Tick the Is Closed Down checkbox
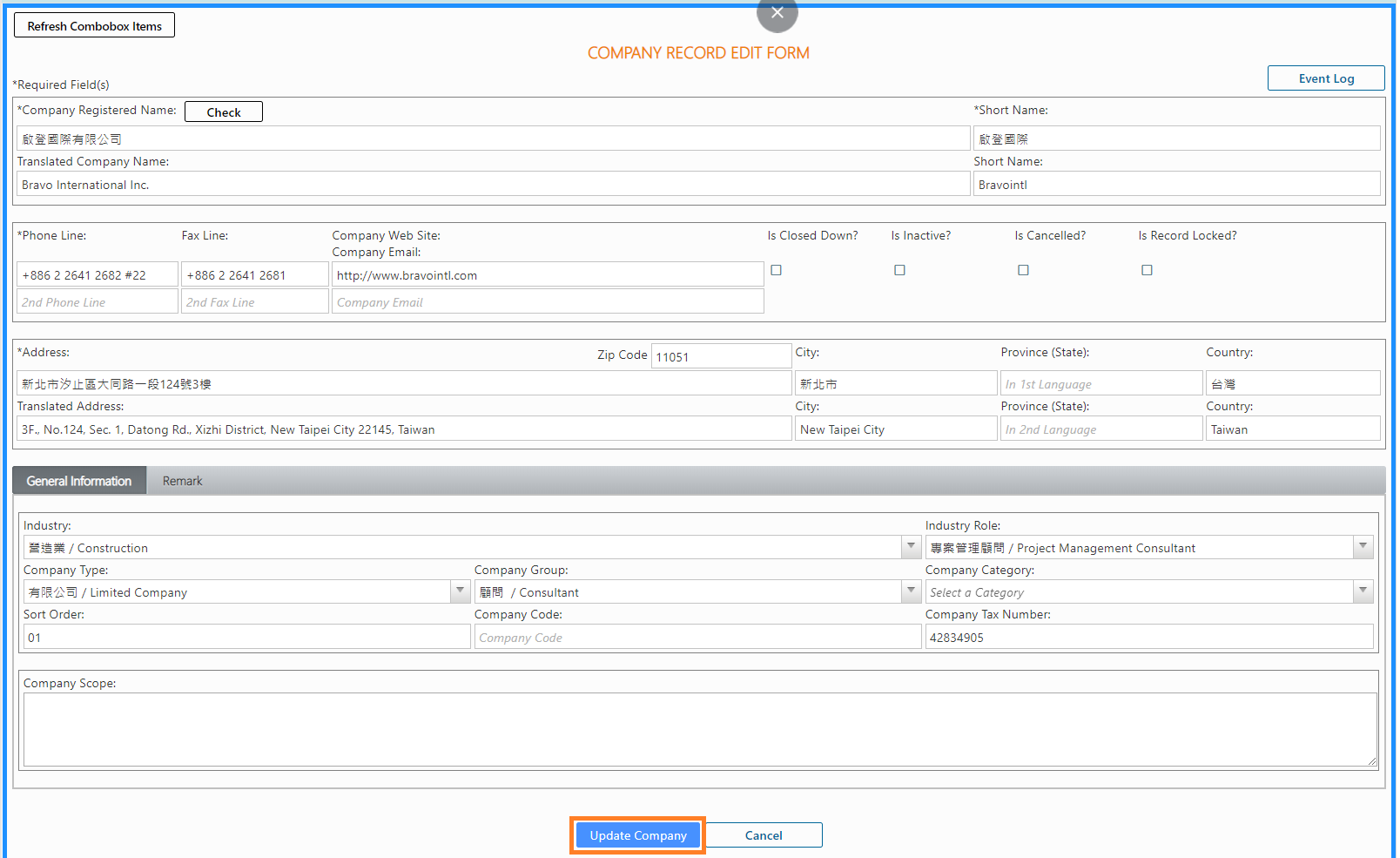Screen dimensions: 1400x858 pyautogui.click(x=776, y=270)
